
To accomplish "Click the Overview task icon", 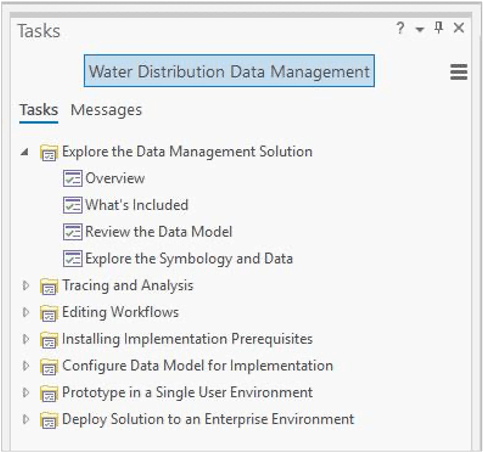I will click(x=72, y=178).
